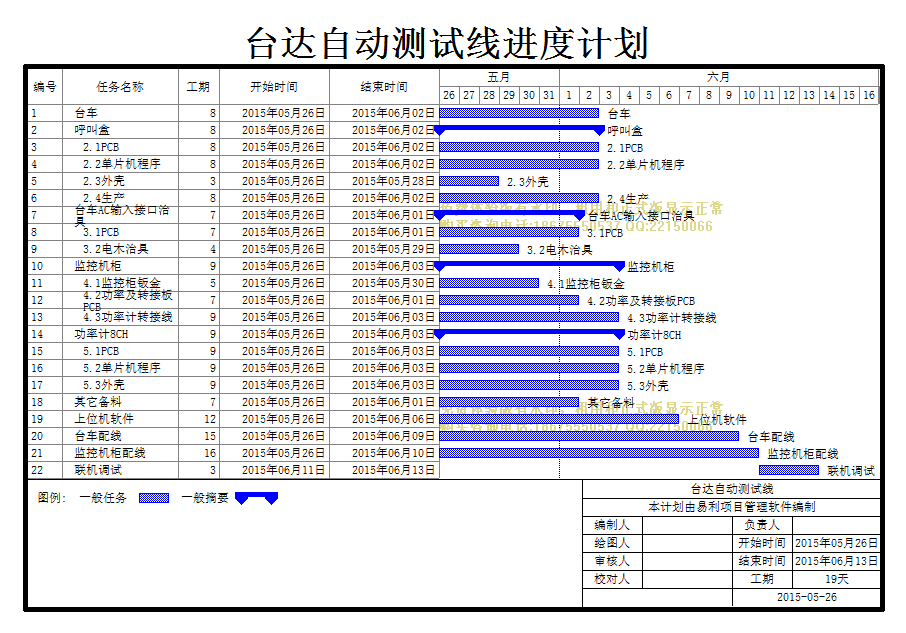Click day 26 in the timeline header
Viewport: 906px width, 633px height.
coord(450,95)
